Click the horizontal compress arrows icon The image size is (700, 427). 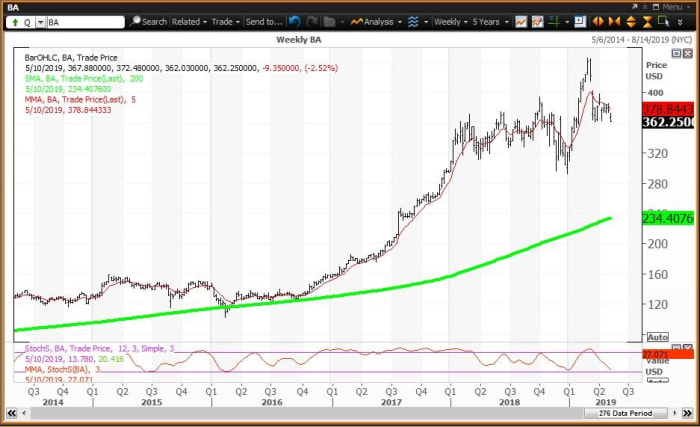tap(614, 21)
